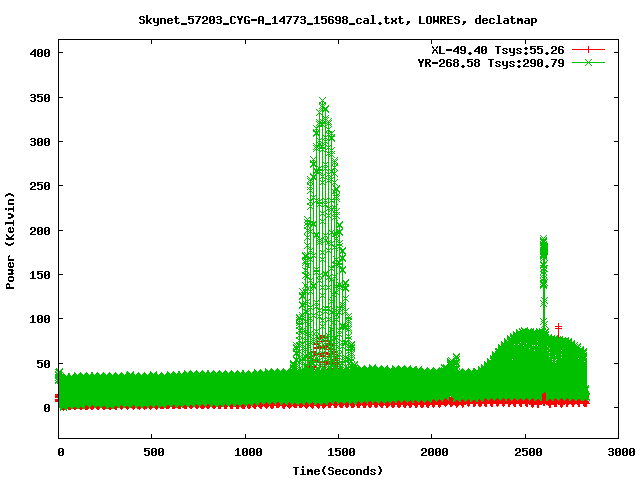This screenshot has height=480, width=640.
Task: Click the 50 tick label on the power axis
Action: tap(44, 364)
